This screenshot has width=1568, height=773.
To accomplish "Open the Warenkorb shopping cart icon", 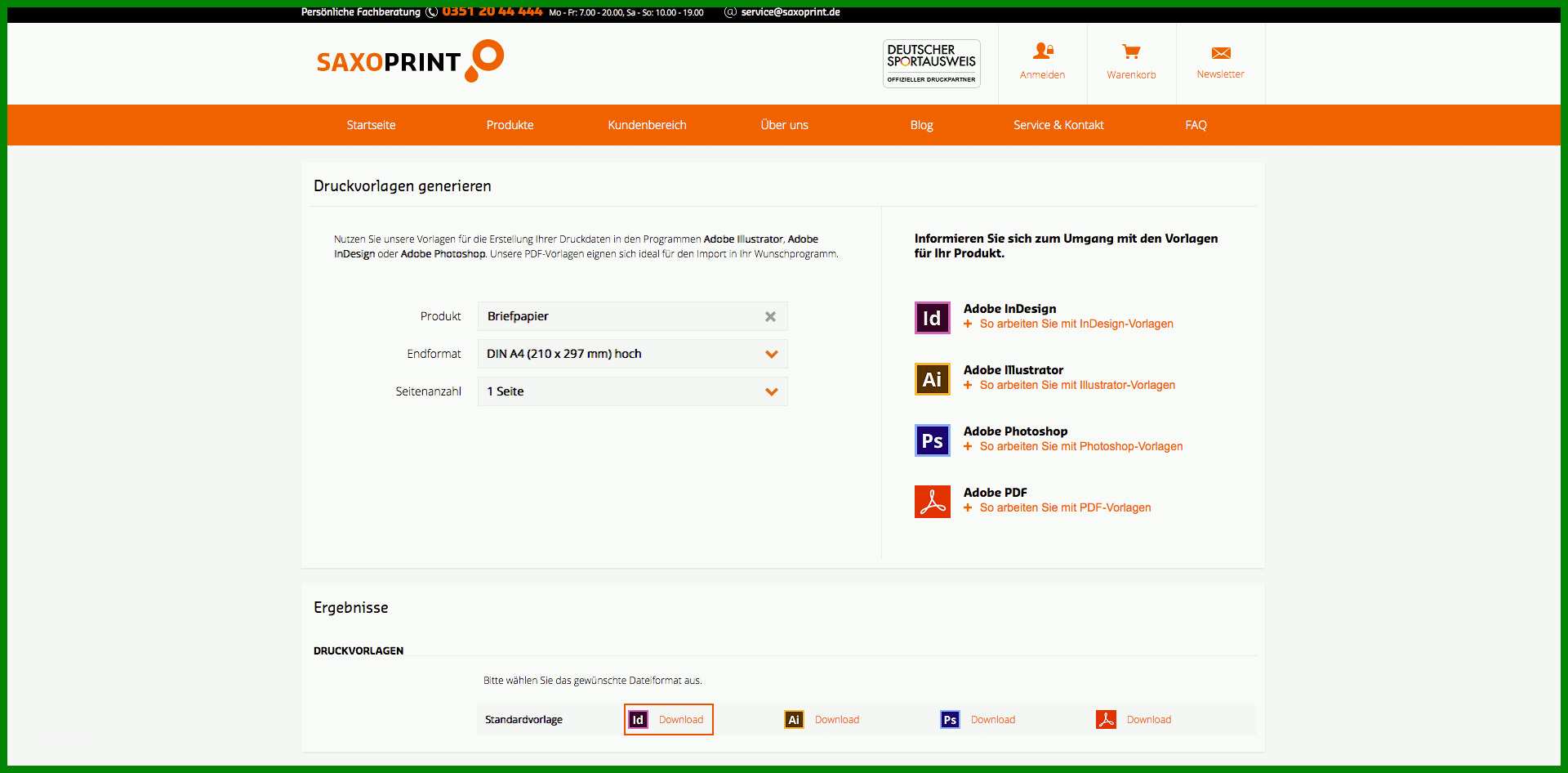I will 1131,52.
